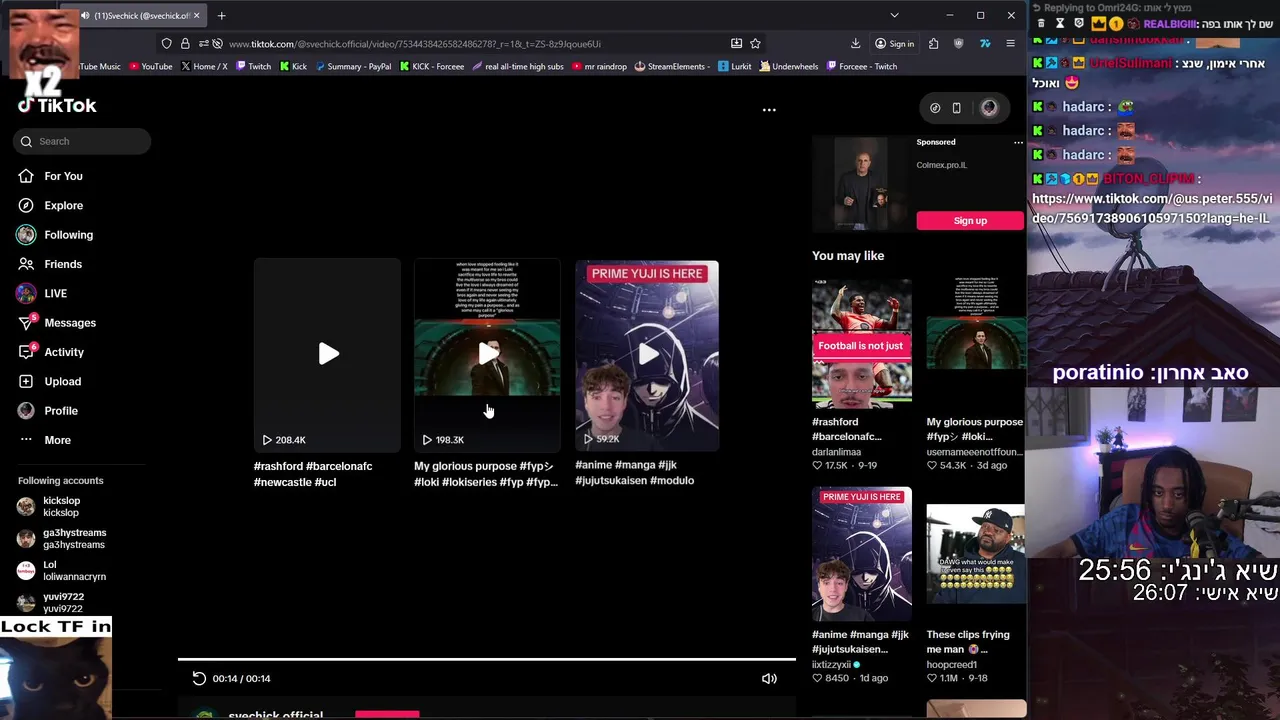
Task: Open the Summary - PayPal bookmark
Action: pos(353,66)
